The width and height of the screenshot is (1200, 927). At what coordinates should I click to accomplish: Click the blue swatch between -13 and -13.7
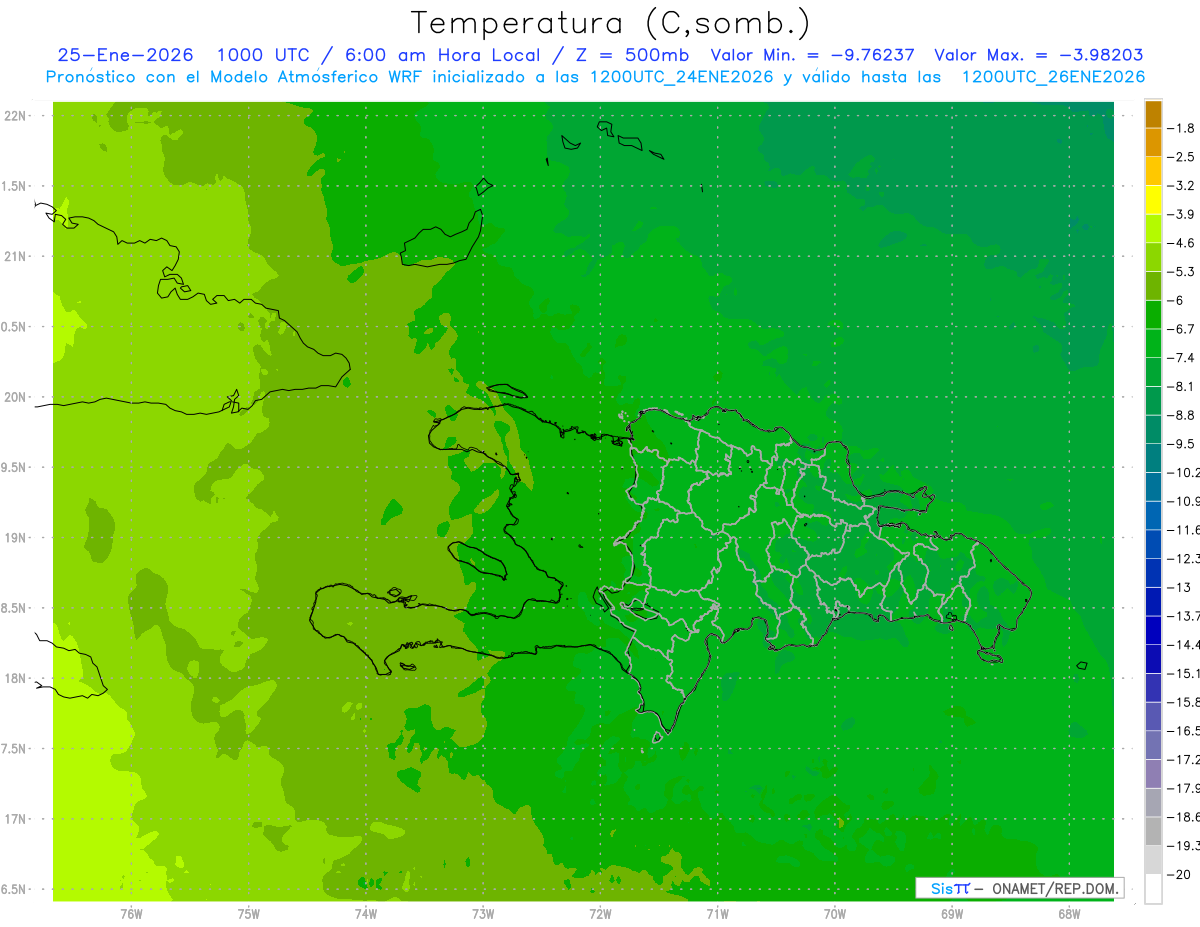(1153, 601)
